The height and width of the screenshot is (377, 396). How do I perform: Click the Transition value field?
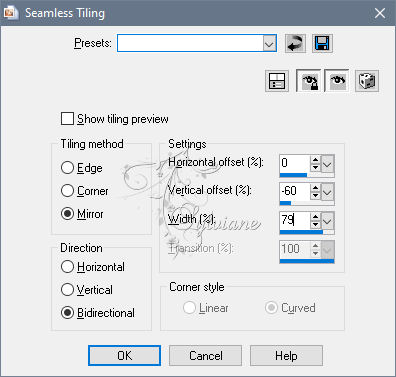tap(295, 249)
